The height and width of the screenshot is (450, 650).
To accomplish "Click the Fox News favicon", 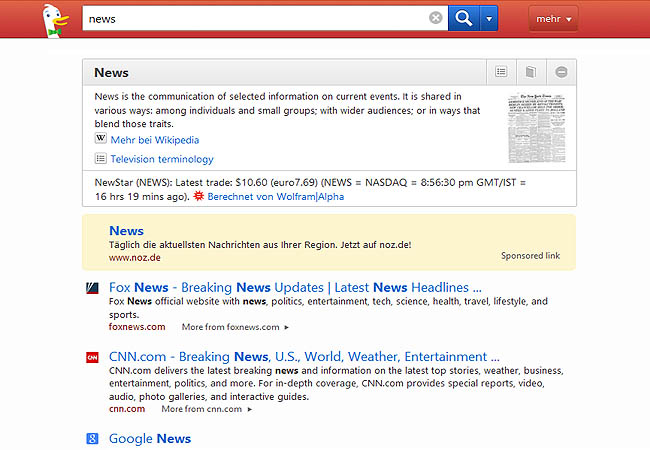I will pyautogui.click(x=92, y=288).
